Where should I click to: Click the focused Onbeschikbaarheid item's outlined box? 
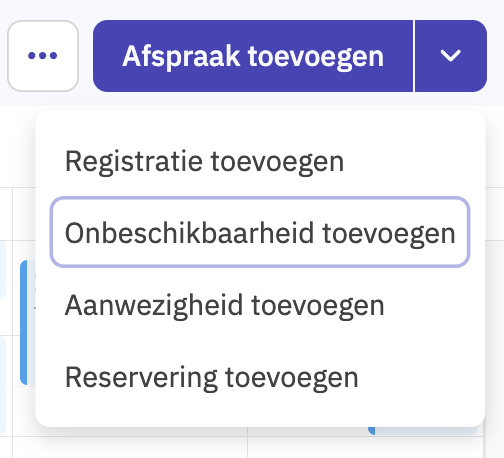pos(260,232)
